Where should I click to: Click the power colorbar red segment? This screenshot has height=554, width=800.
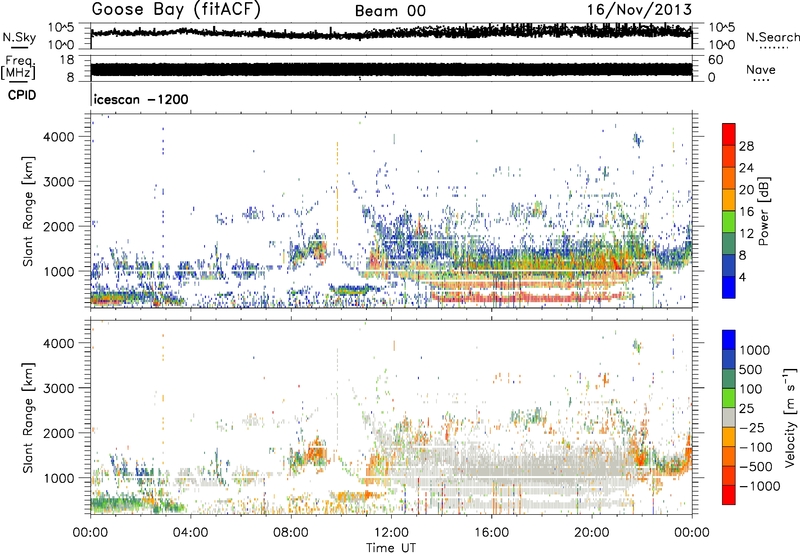coord(729,135)
